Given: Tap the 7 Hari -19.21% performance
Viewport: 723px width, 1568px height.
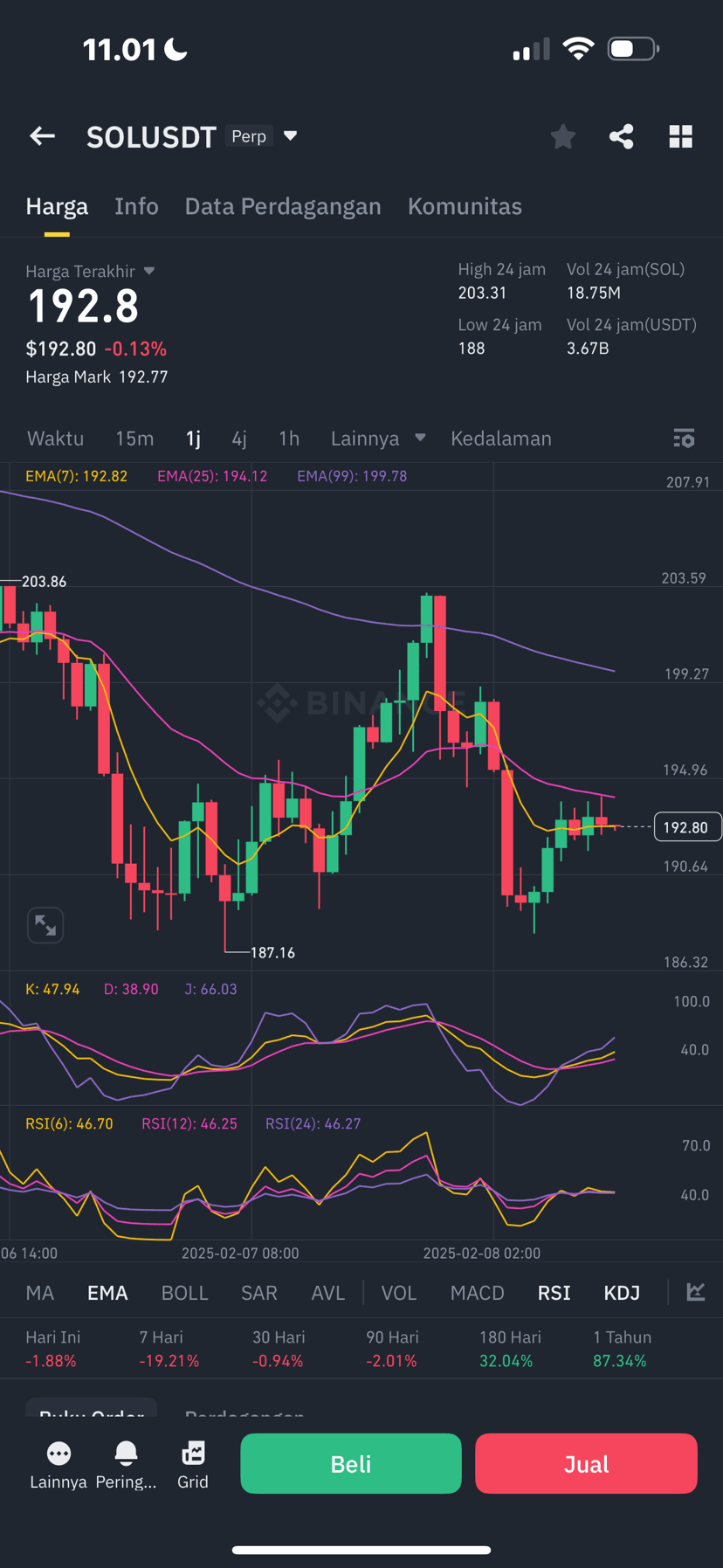Looking at the screenshot, I should point(169,1349).
